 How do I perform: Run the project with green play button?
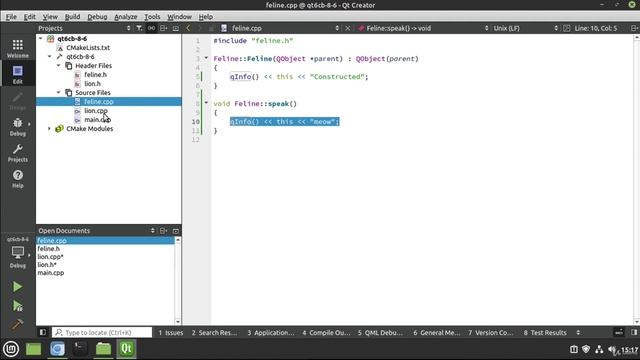pyautogui.click(x=17, y=287)
